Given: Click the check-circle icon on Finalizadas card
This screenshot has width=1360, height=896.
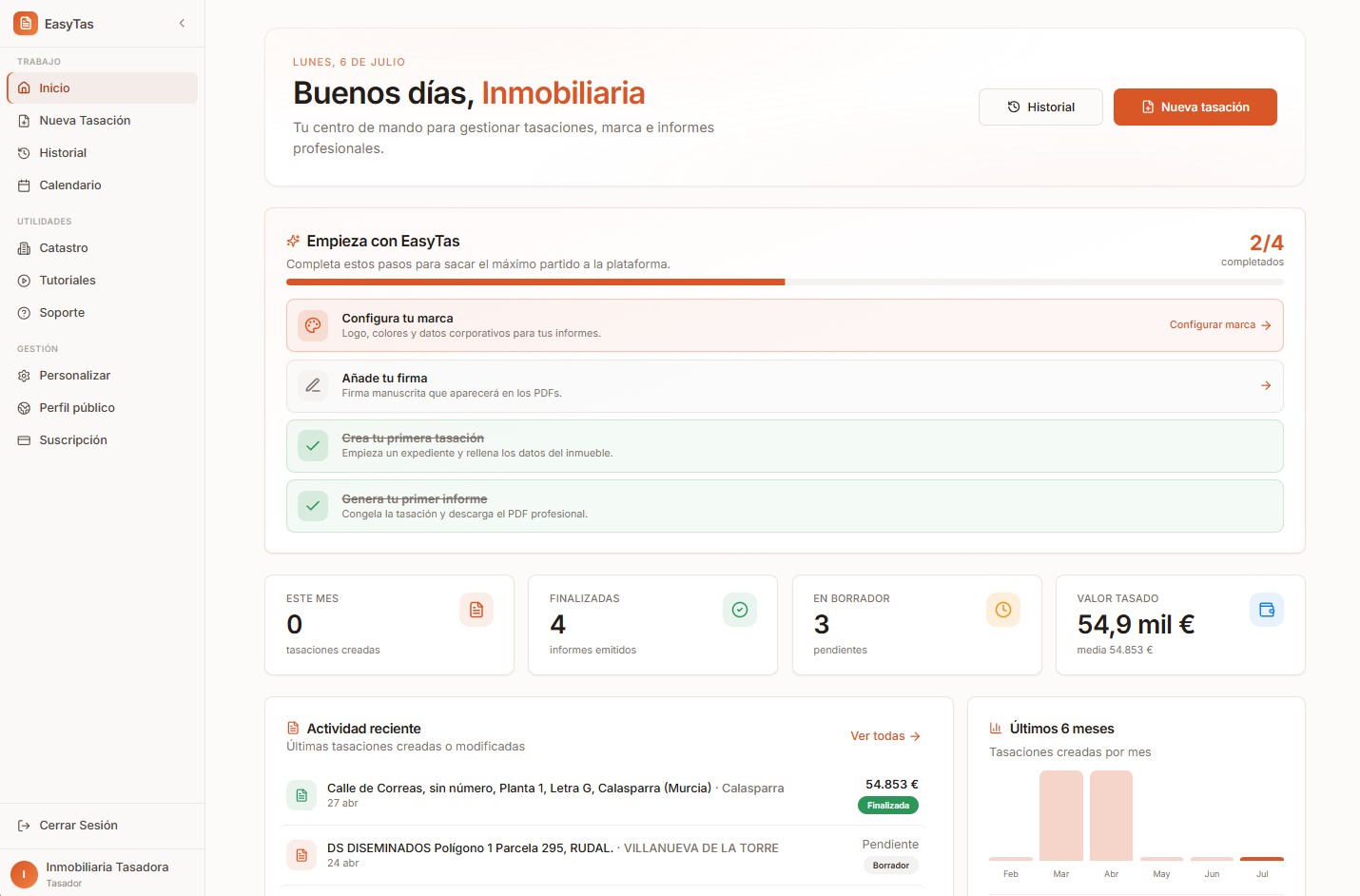Looking at the screenshot, I should click(740, 610).
